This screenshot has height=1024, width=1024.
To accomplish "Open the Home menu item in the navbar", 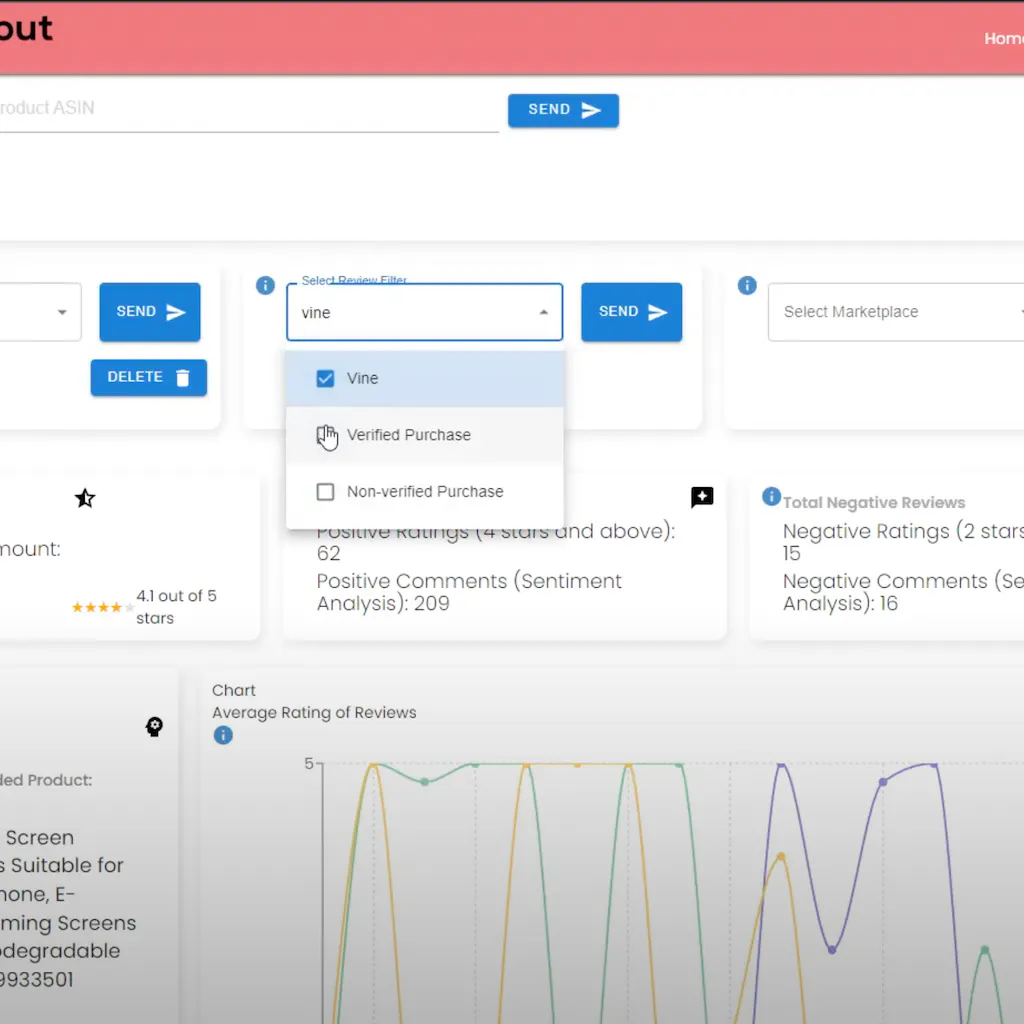I will (1003, 39).
